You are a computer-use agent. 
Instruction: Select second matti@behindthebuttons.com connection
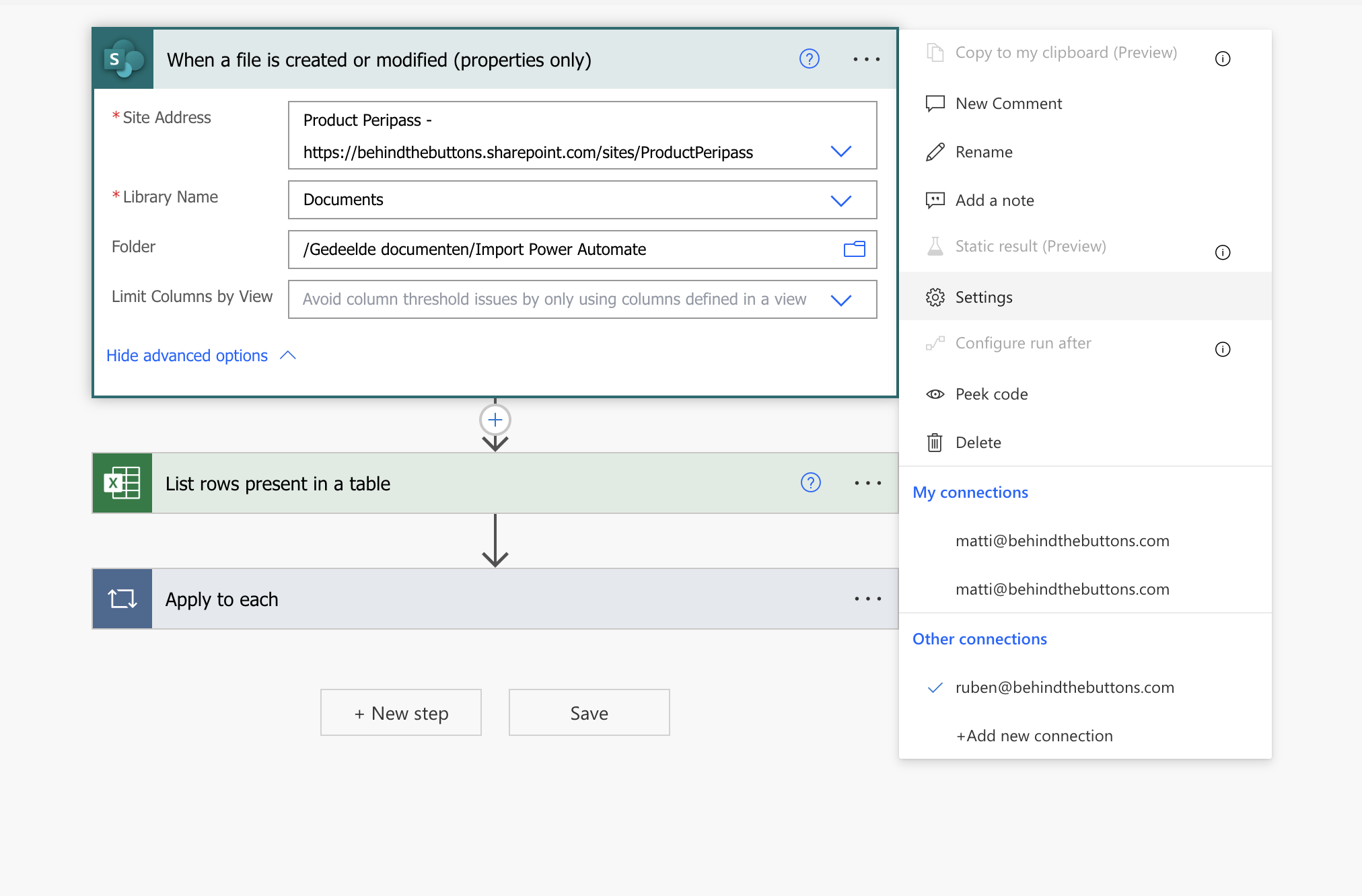tap(1085, 589)
